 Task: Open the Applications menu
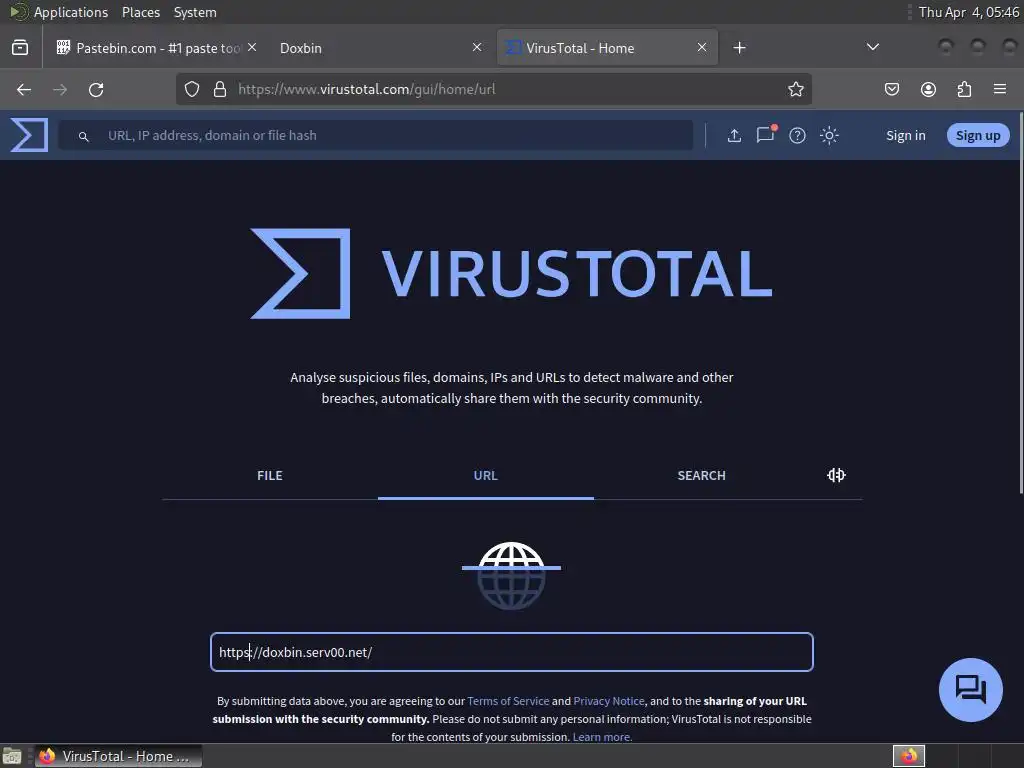tap(71, 12)
